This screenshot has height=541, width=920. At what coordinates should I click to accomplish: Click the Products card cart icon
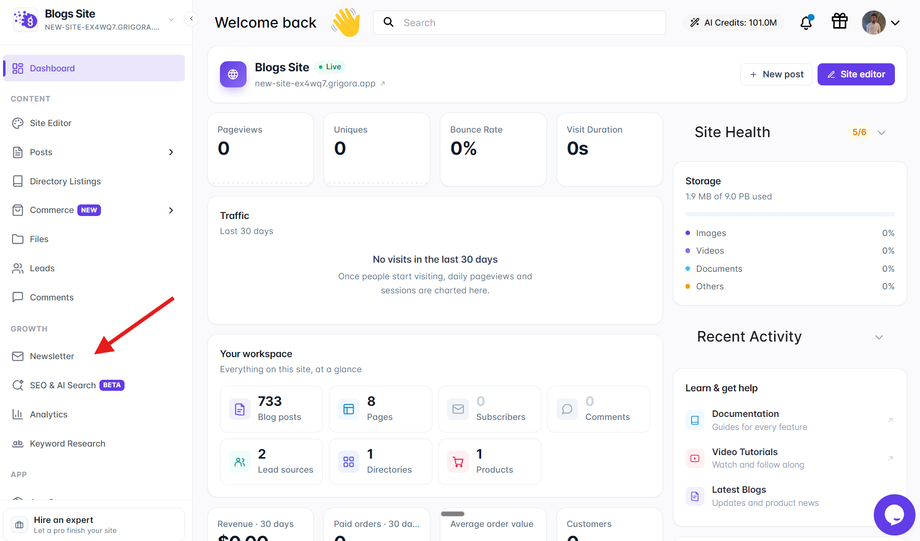point(458,462)
